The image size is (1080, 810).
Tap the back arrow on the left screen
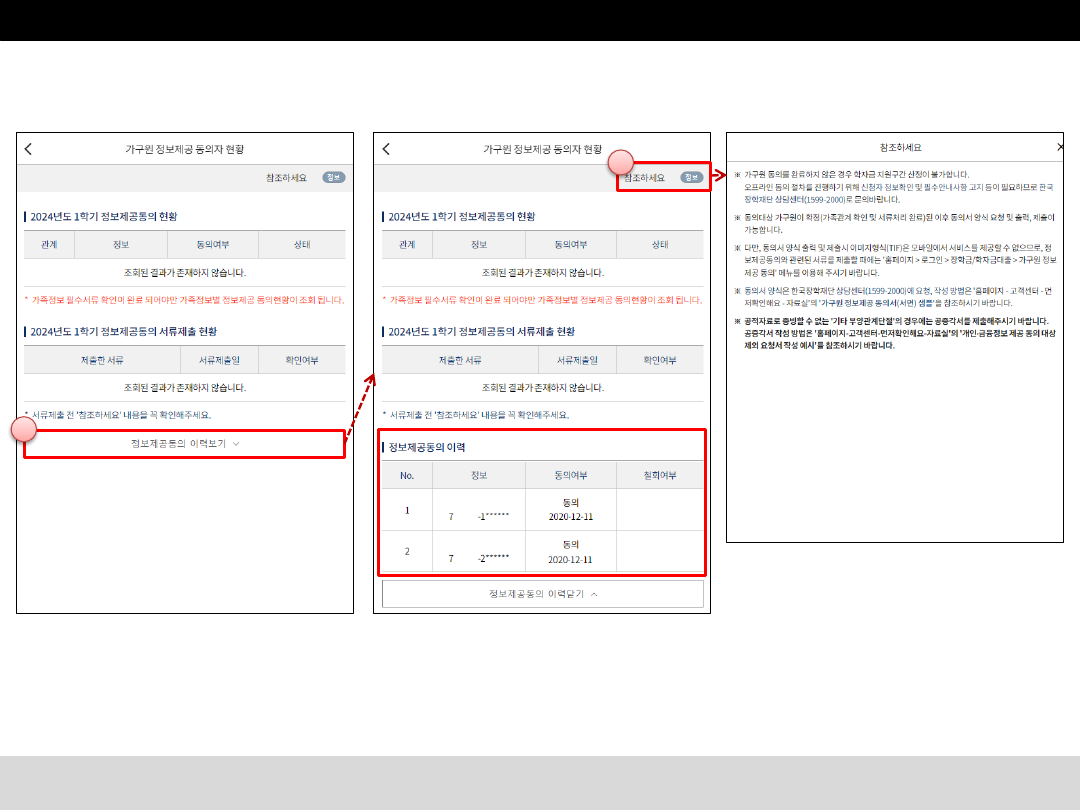[28, 149]
